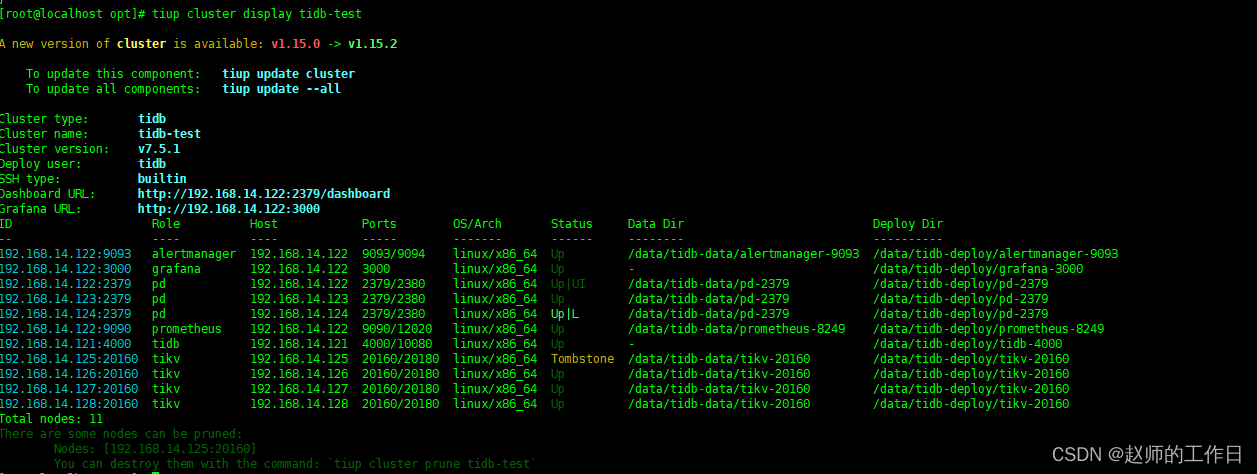Click the 'prometheus' role cell

tap(187, 329)
